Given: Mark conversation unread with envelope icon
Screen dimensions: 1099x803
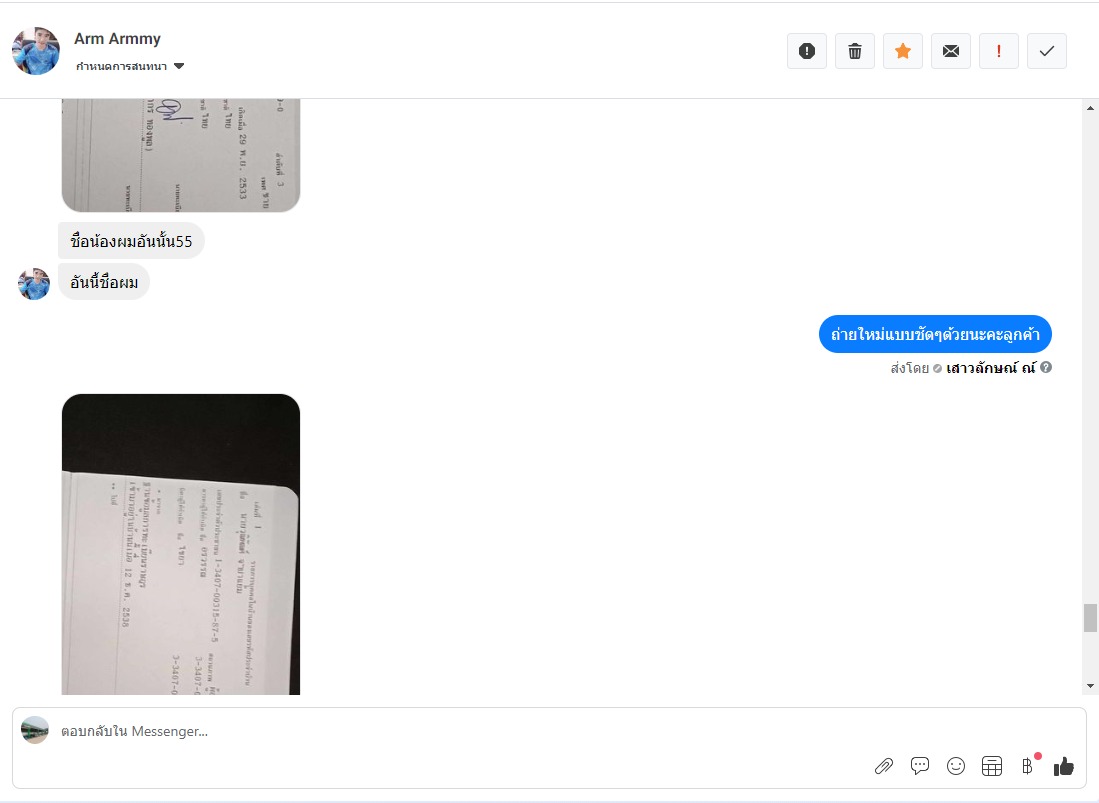Looking at the screenshot, I should point(951,51).
